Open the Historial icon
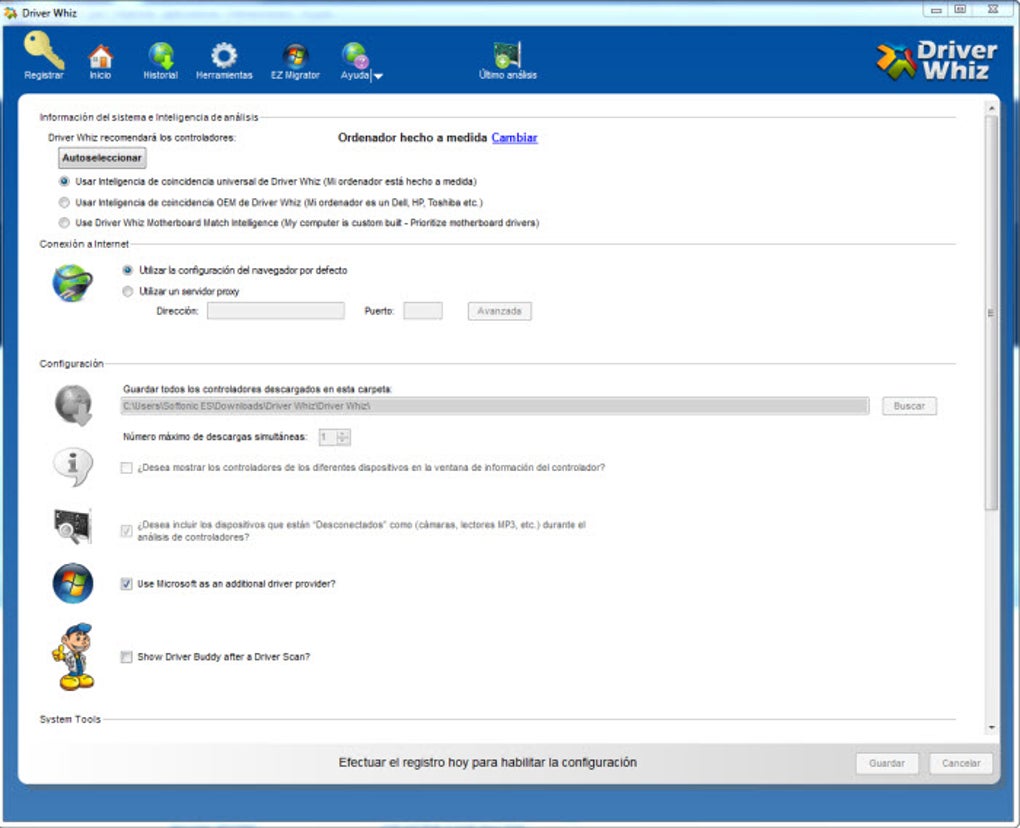The height and width of the screenshot is (828, 1020). point(161,56)
